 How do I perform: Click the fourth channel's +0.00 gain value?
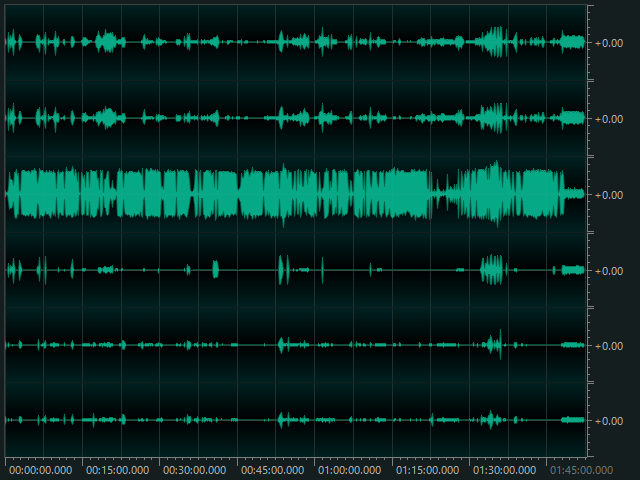click(609, 271)
